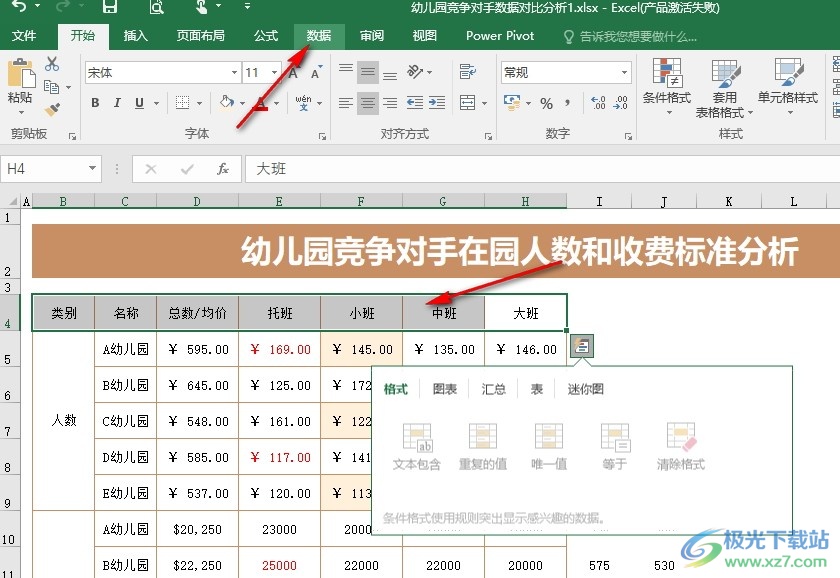The height and width of the screenshot is (578, 840).
Task: Select the Duplicate Values formatting option
Action: [x=482, y=446]
